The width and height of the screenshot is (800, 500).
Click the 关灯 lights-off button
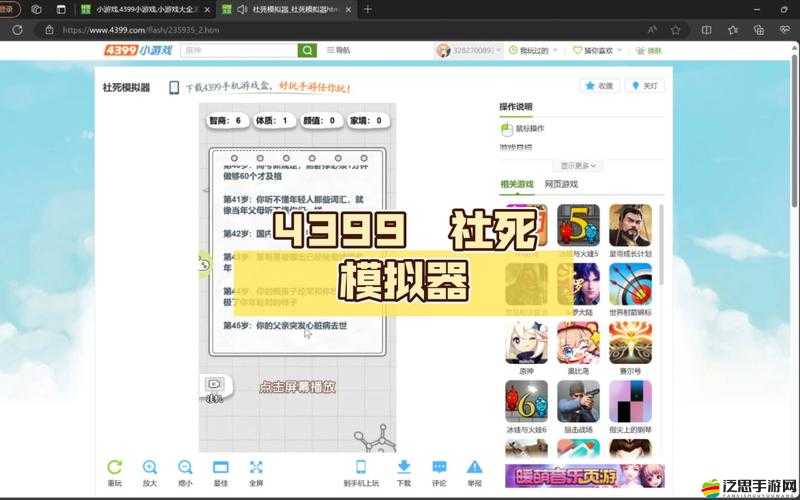click(645, 86)
